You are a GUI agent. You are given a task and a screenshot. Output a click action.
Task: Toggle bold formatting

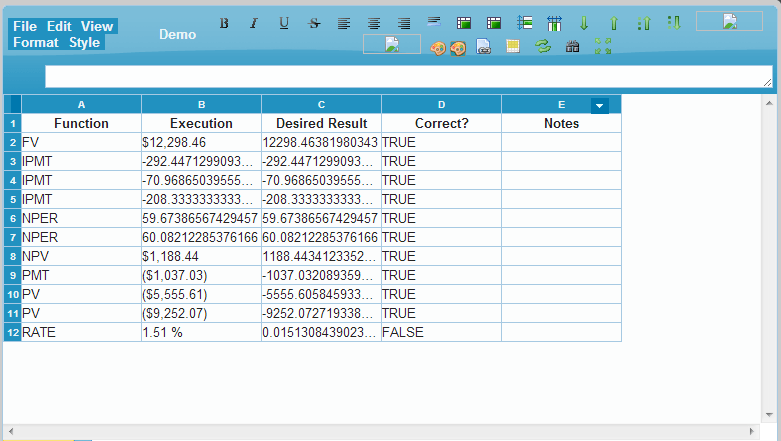[224, 23]
